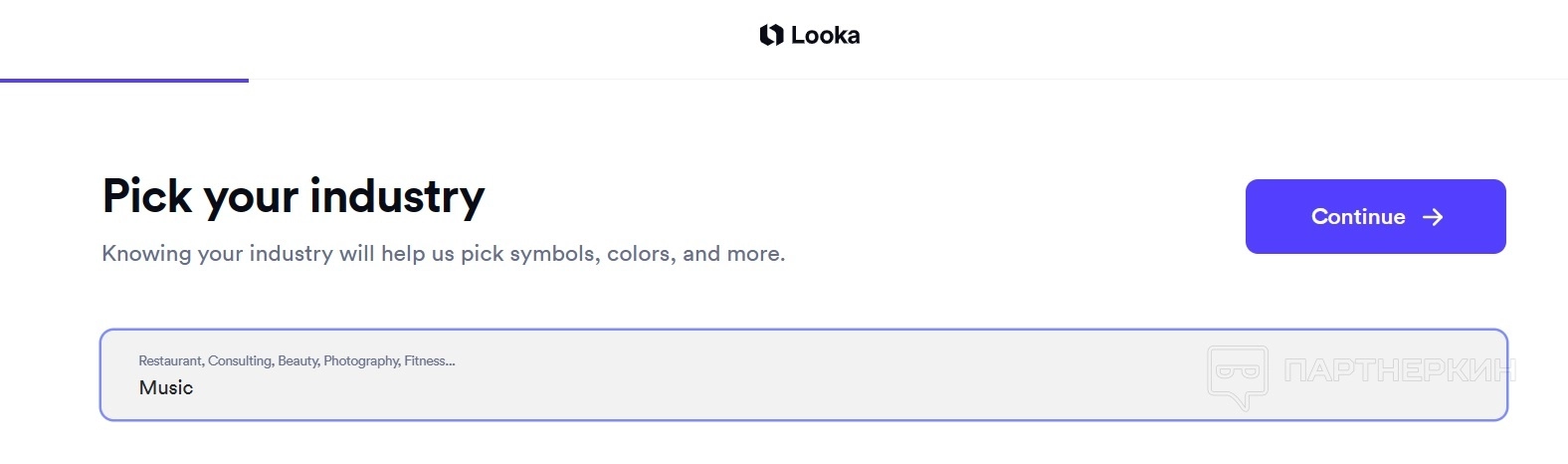Click the Looka wordmark text
This screenshot has width=1568, height=464.
[825, 36]
